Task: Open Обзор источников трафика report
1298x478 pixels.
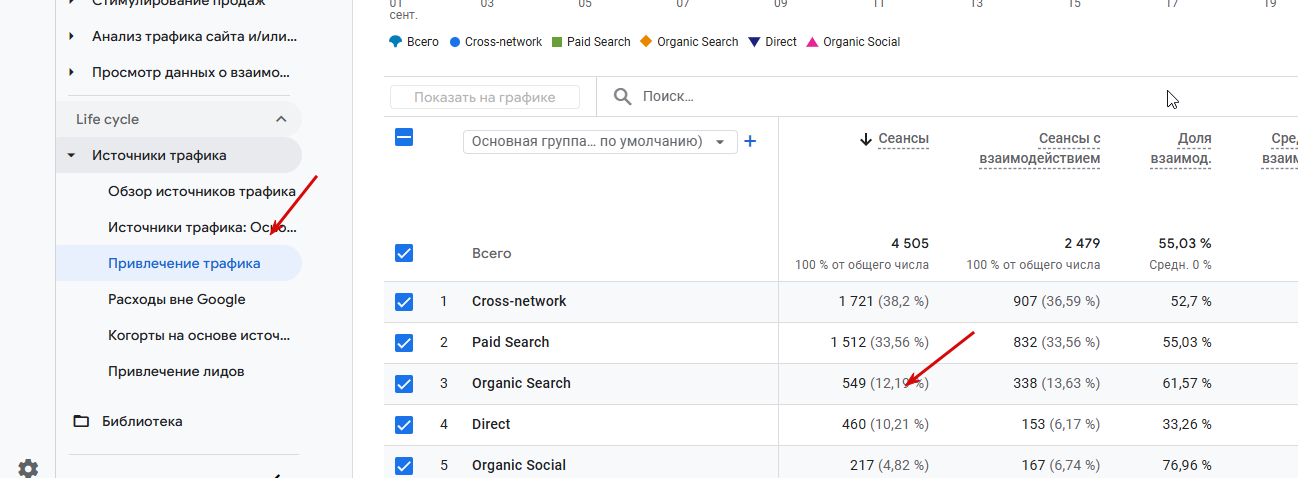Action: 201,191
